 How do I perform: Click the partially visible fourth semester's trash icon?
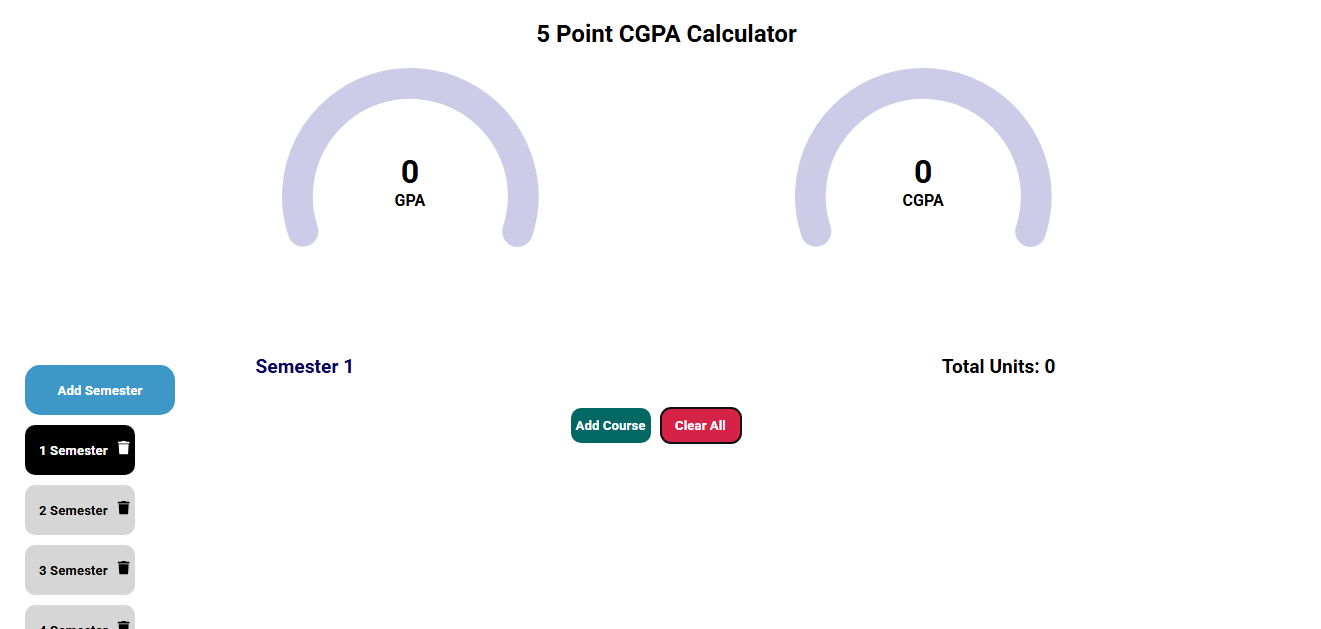(x=124, y=625)
